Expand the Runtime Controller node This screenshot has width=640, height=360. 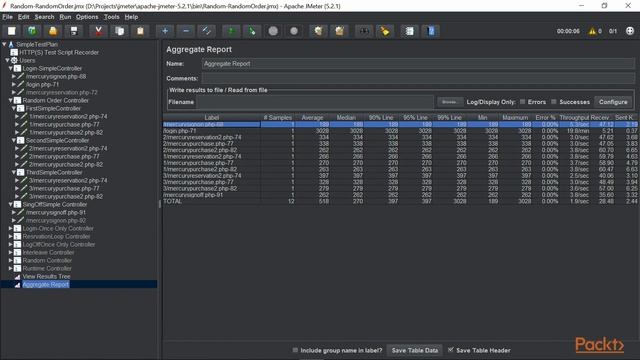[11, 268]
